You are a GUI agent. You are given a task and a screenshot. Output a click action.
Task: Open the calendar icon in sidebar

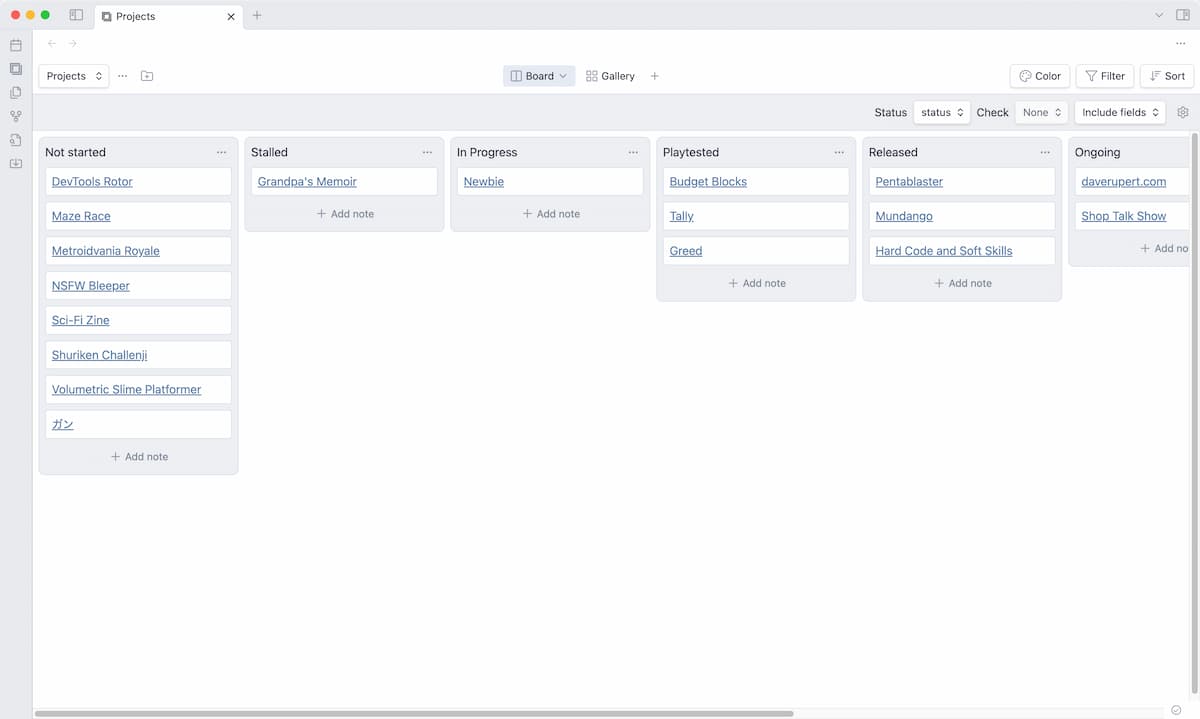(x=16, y=46)
